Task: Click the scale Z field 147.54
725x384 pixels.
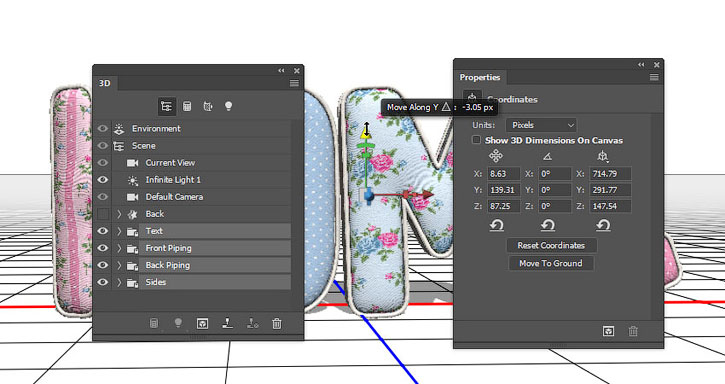Action: (x=610, y=206)
